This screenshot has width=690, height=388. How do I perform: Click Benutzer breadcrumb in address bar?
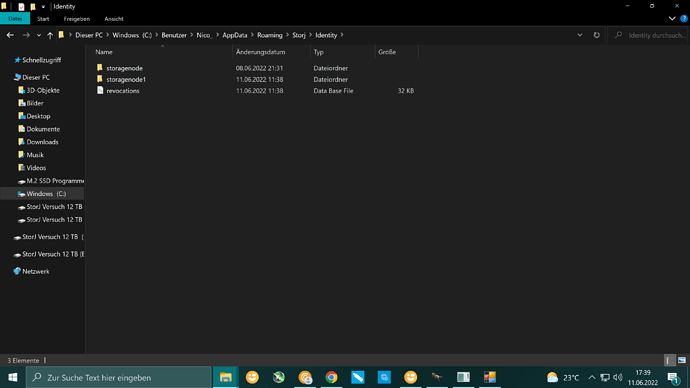[x=174, y=35]
